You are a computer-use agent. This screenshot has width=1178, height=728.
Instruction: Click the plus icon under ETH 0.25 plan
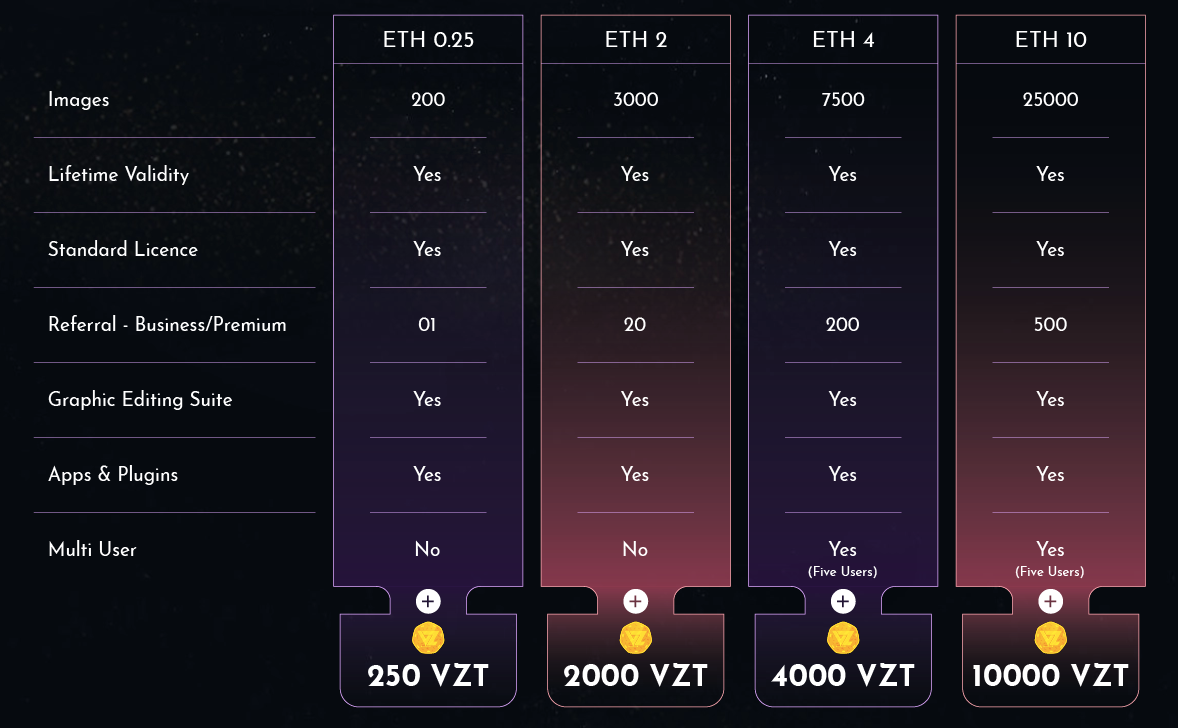(428, 601)
